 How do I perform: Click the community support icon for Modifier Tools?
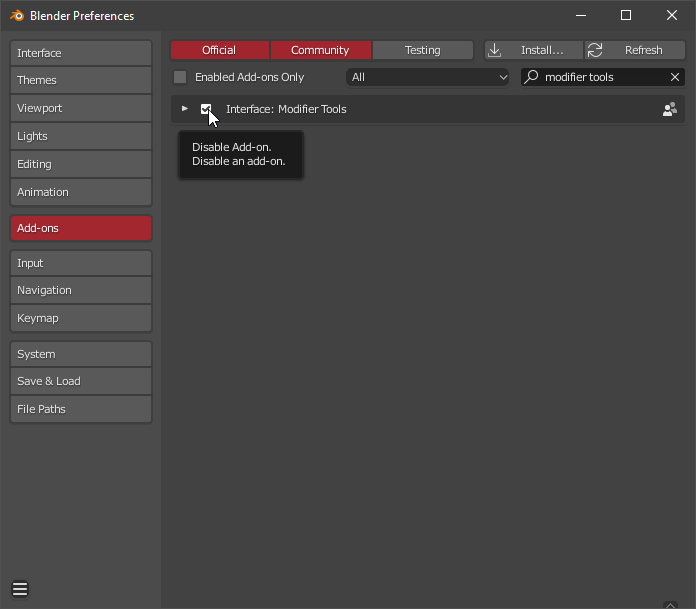point(669,109)
